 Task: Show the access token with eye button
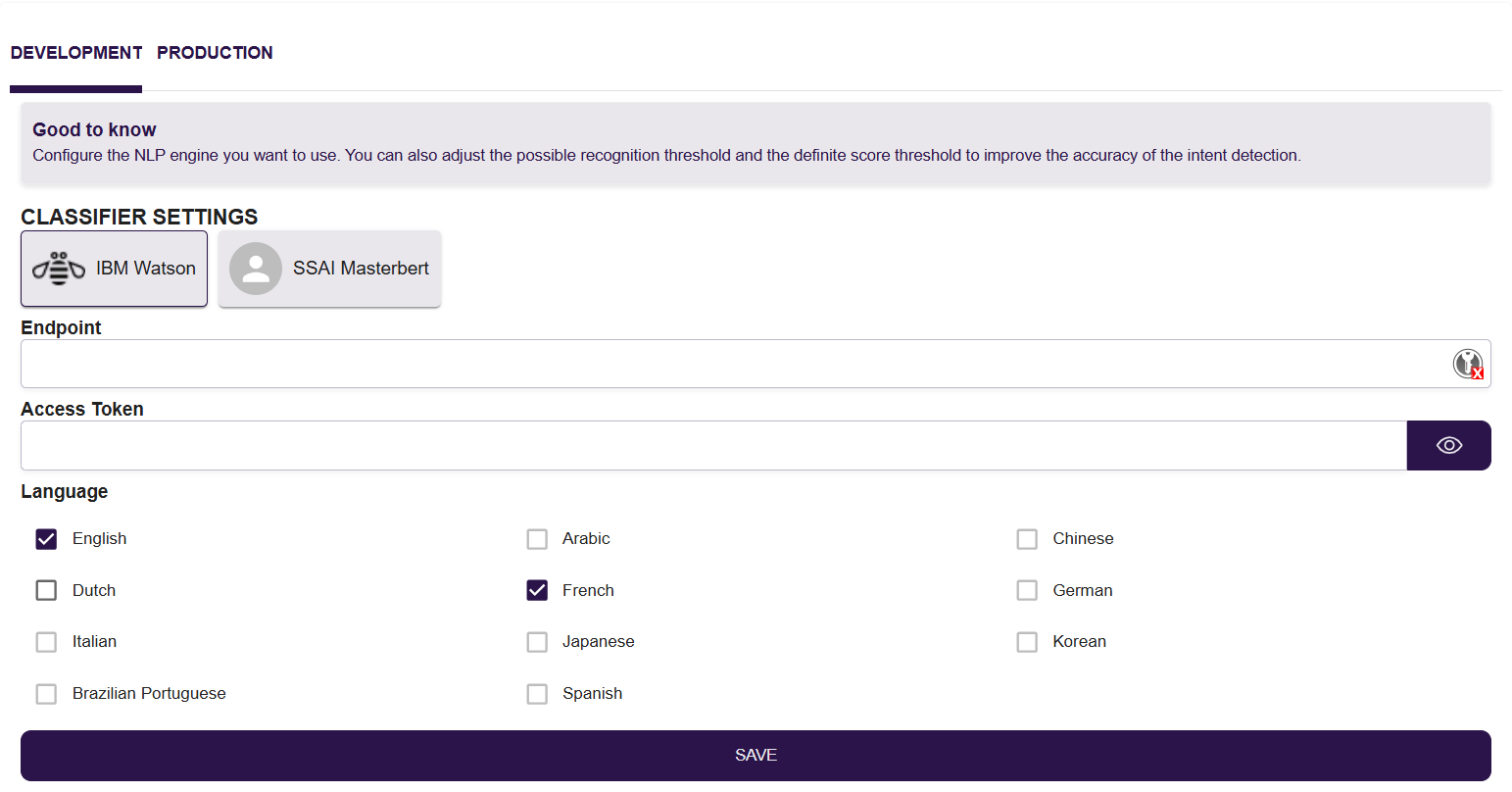point(1449,445)
